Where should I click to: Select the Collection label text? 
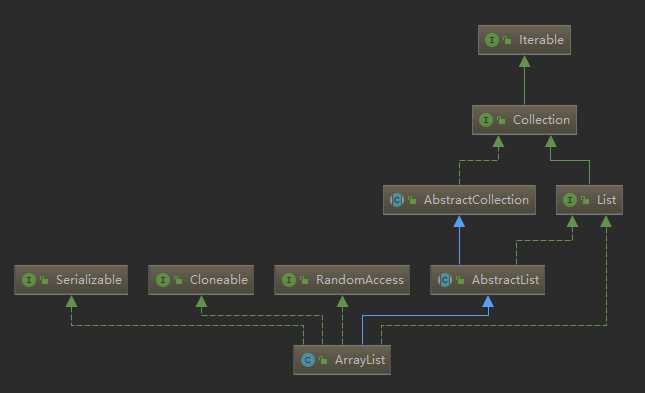[541, 120]
